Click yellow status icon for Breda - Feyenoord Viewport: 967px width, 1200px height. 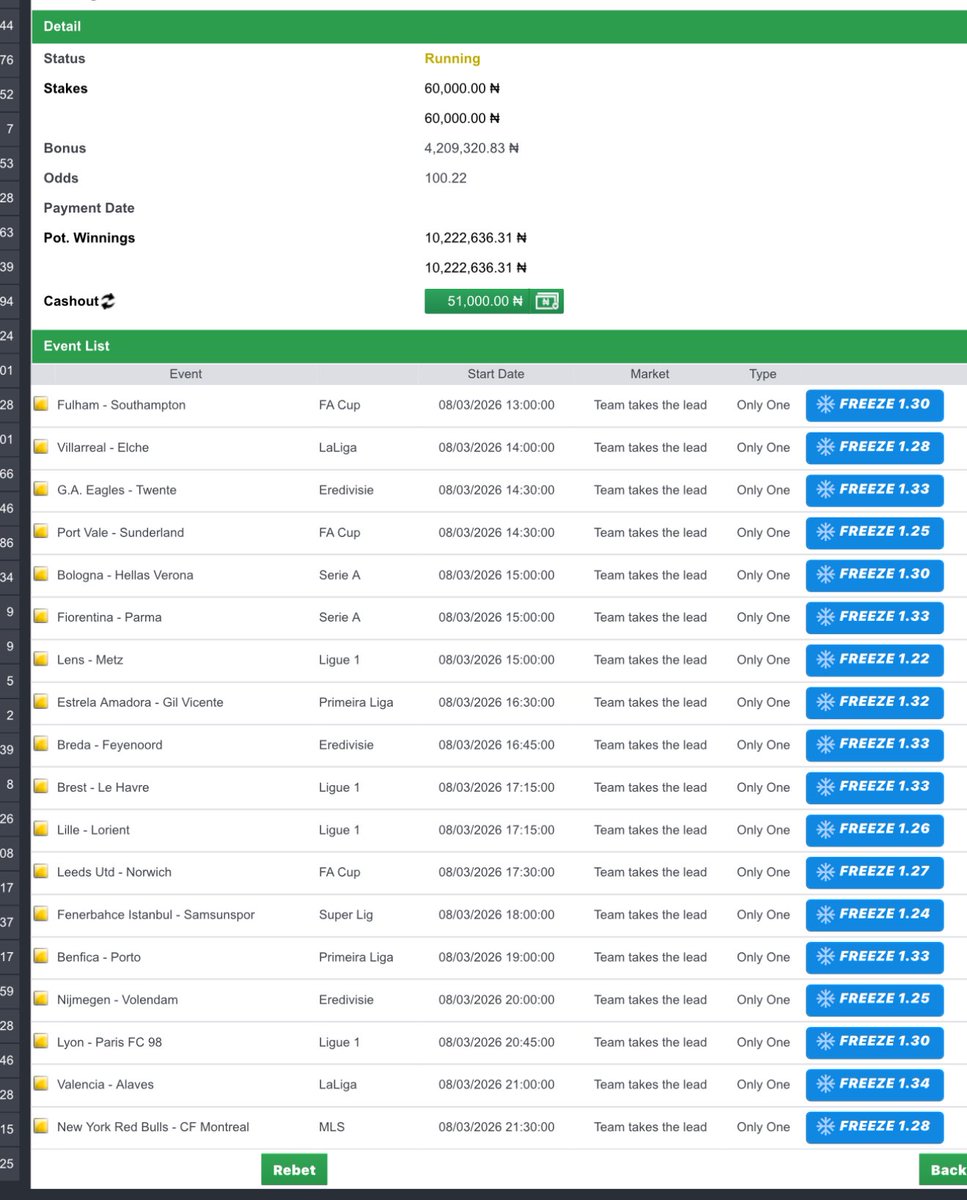click(41, 745)
